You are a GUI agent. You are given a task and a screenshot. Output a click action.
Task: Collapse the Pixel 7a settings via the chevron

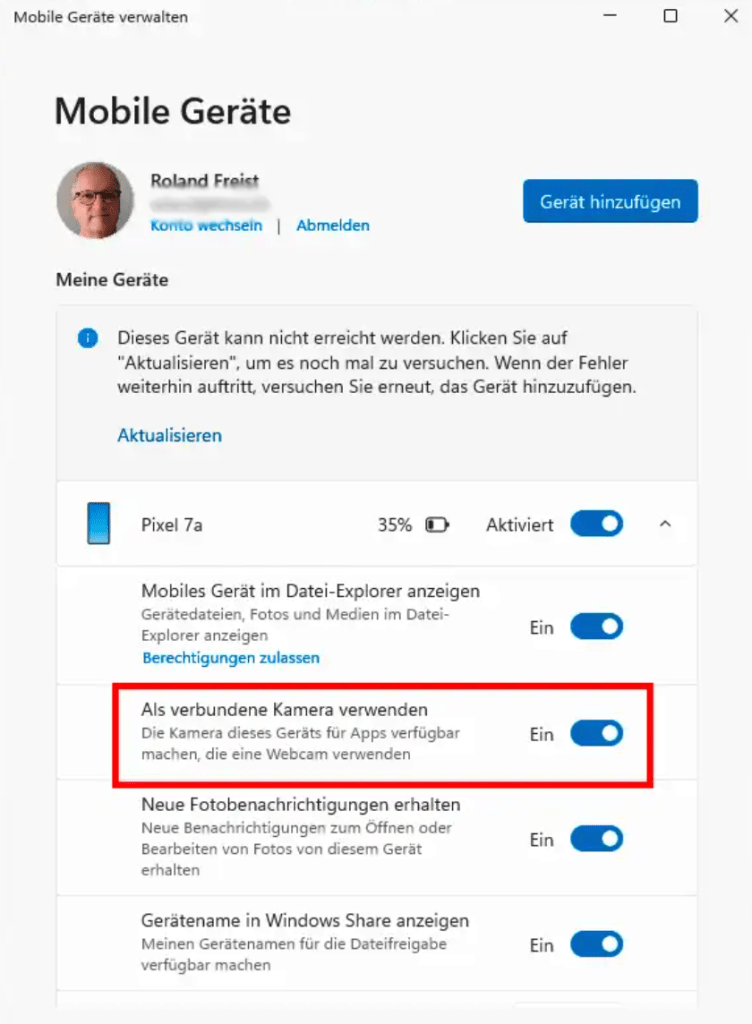[665, 523]
